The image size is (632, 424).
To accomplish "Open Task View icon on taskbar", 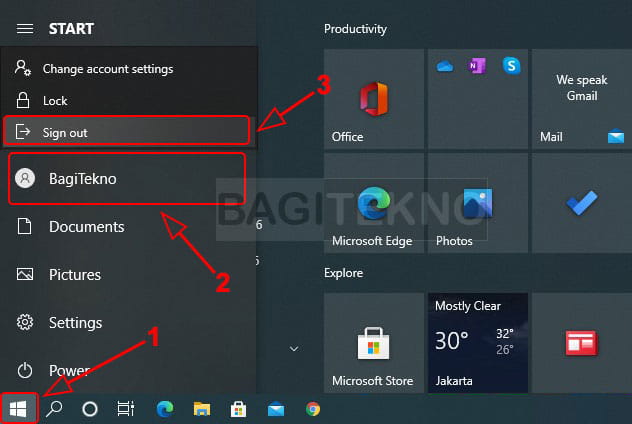I will (125, 409).
